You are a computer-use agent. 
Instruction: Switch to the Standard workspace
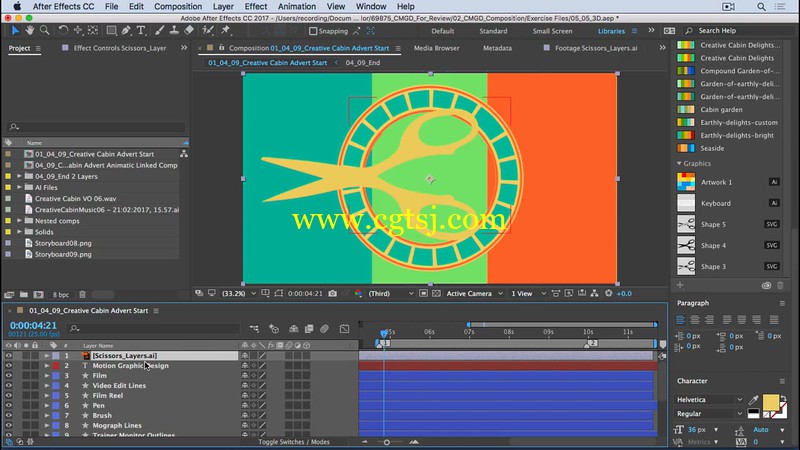pyautogui.click(x=493, y=31)
